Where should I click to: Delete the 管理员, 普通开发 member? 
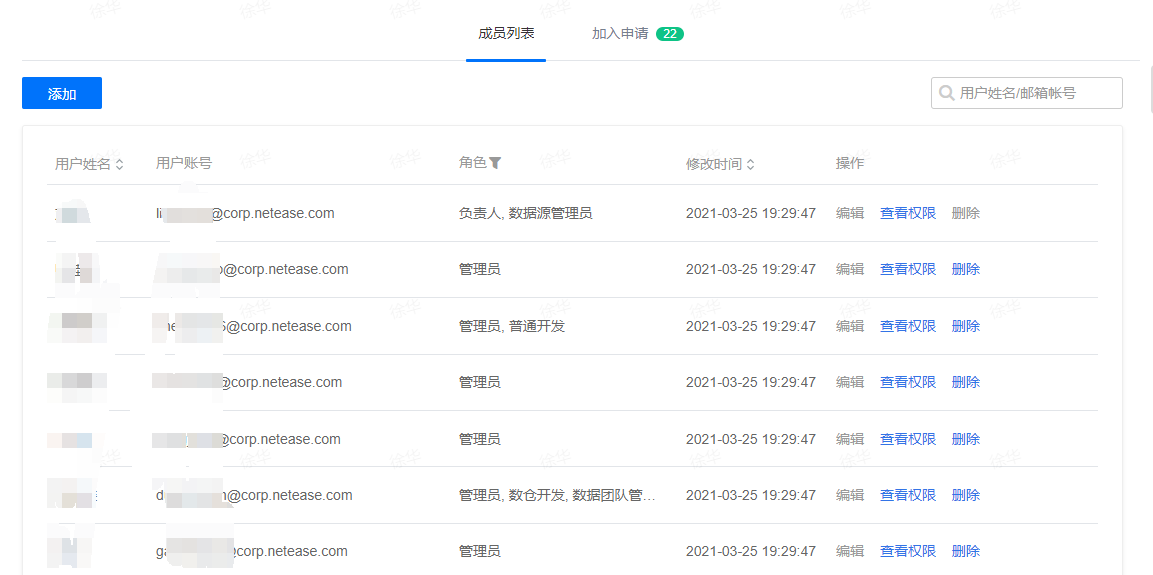click(x=966, y=326)
